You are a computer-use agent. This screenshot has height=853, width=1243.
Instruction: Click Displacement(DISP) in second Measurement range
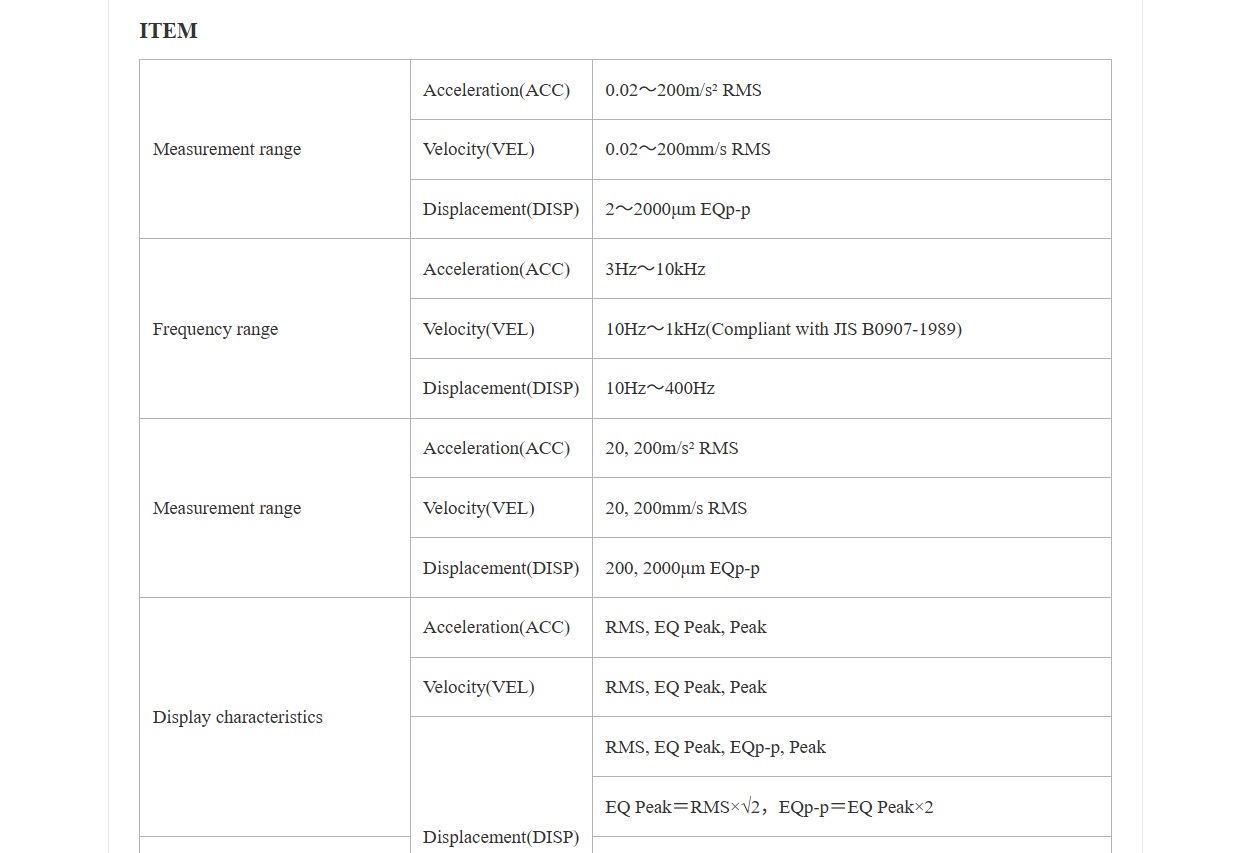click(x=501, y=568)
